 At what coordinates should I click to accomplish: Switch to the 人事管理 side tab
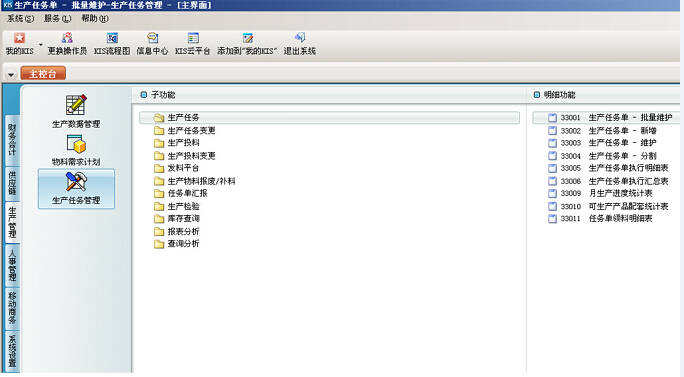point(12,265)
